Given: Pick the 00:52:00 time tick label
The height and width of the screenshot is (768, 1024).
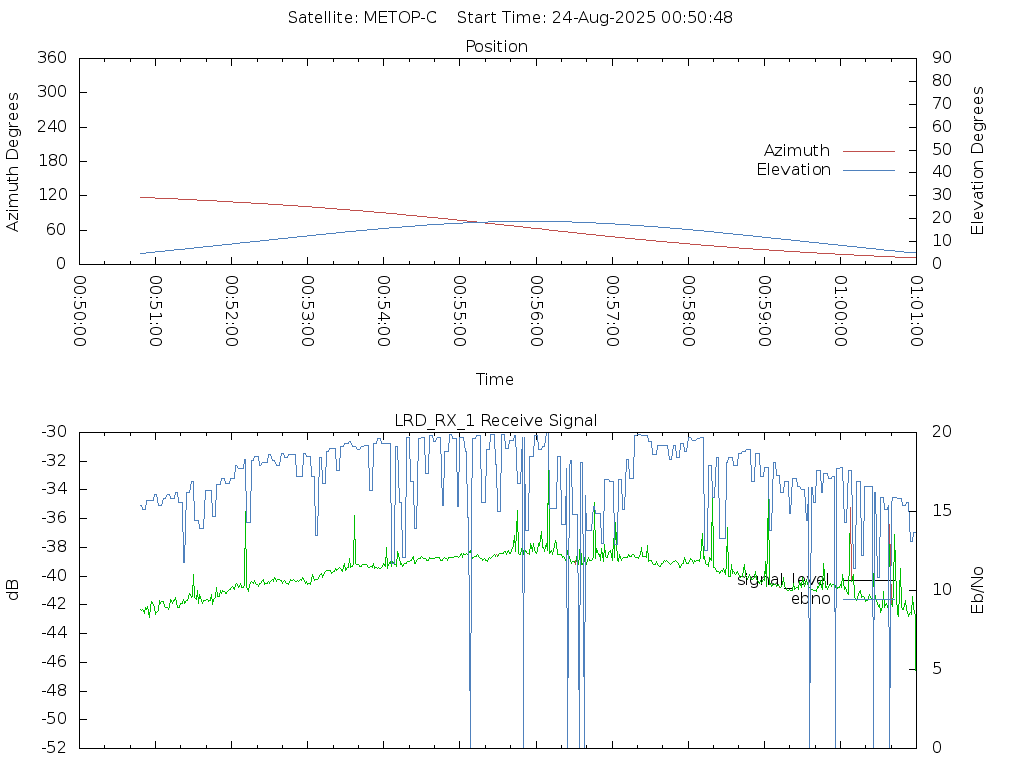Looking at the screenshot, I should (x=232, y=311).
